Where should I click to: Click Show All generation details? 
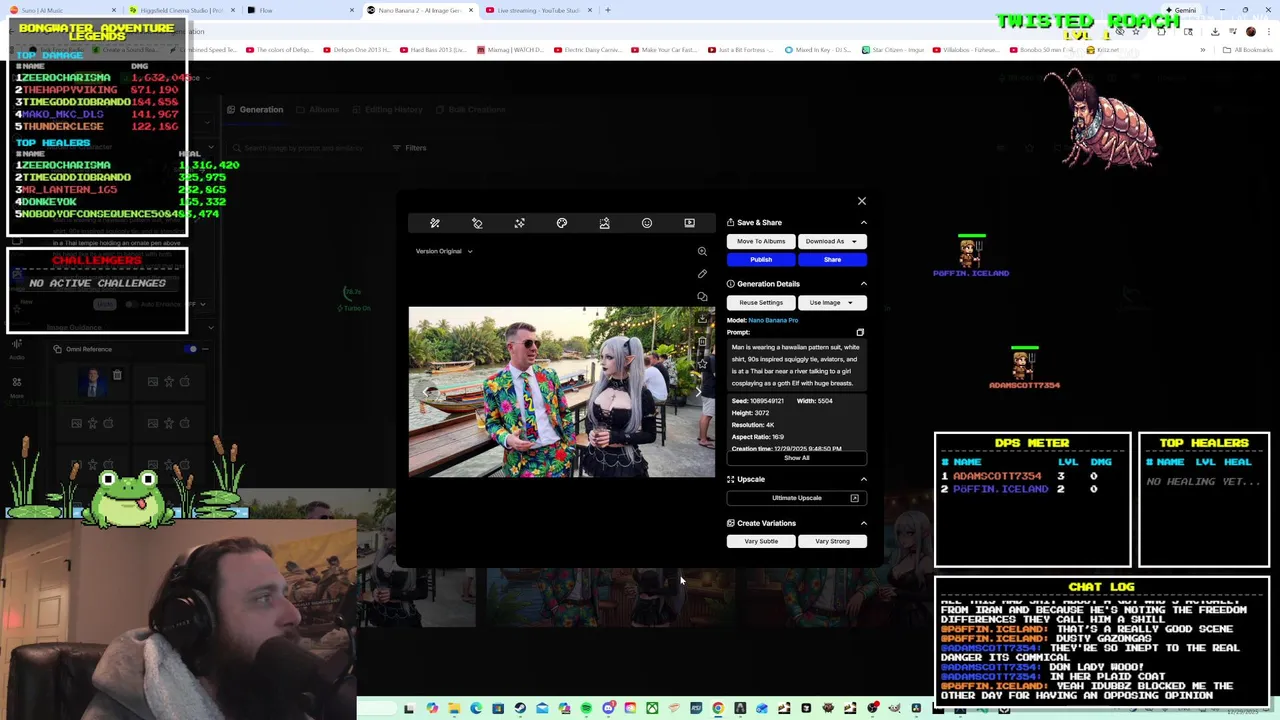(797, 458)
